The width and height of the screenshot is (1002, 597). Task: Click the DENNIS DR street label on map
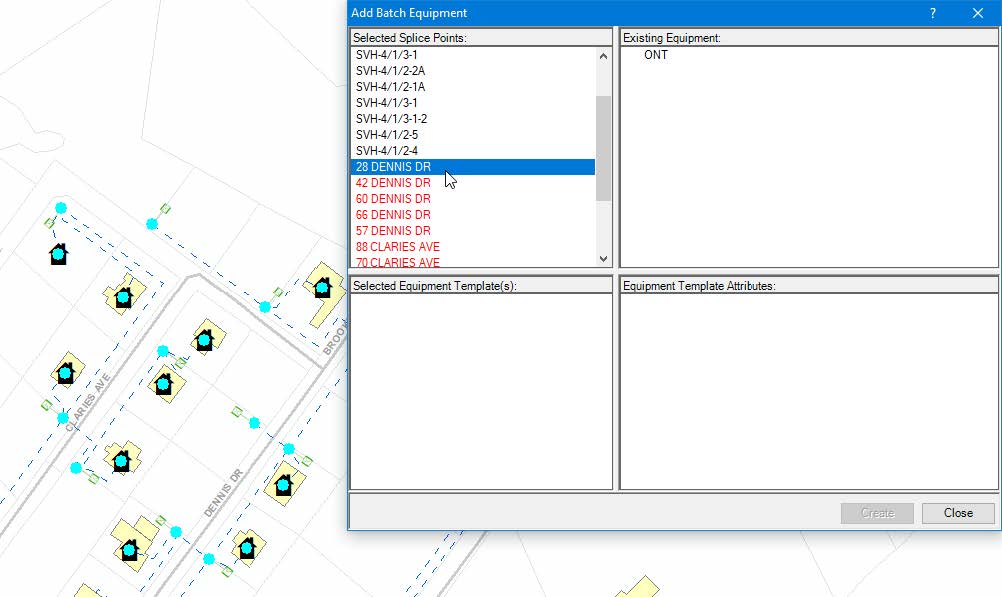pyautogui.click(x=224, y=493)
